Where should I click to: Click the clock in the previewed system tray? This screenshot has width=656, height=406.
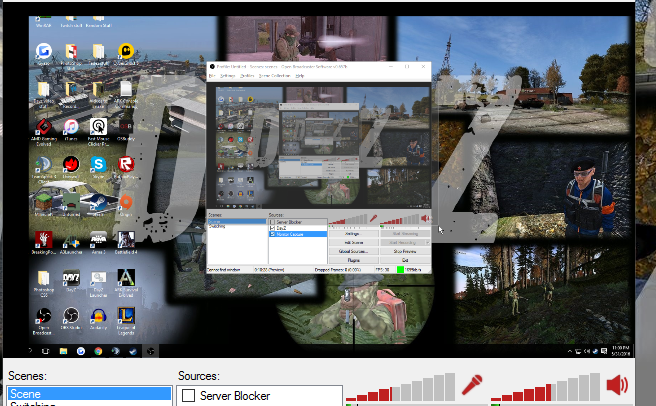click(620, 351)
